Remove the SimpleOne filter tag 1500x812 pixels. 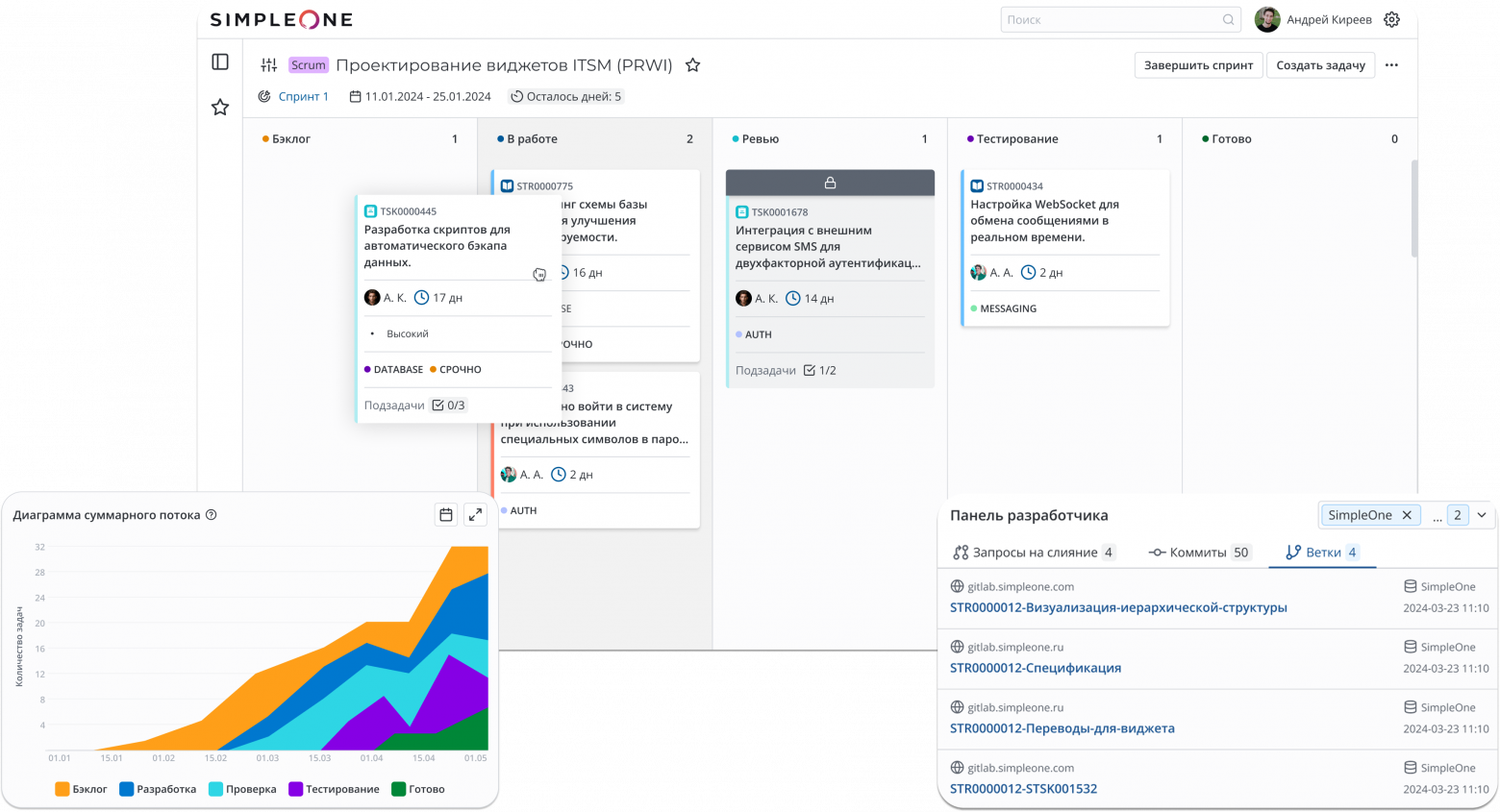1407,515
